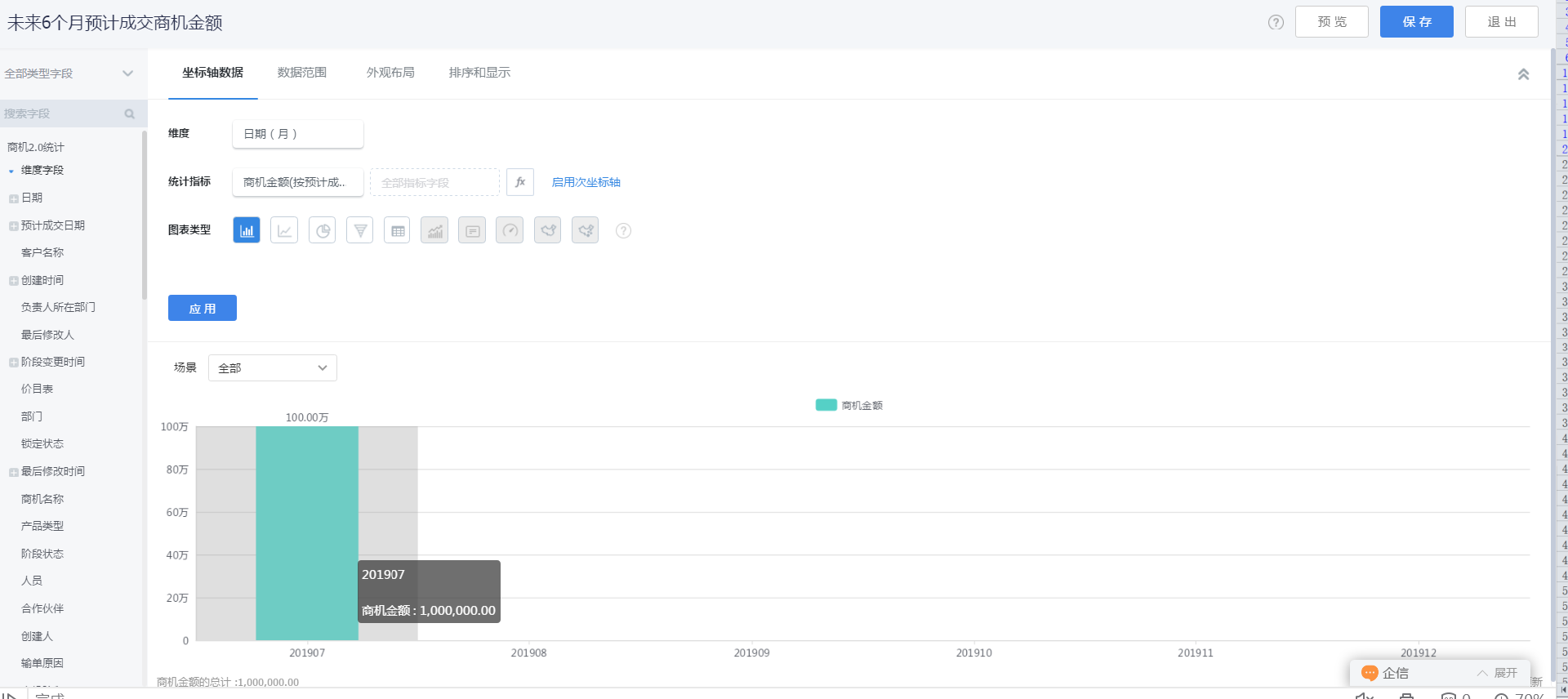Expand the 阶段变更时间 field node
Image resolution: width=1568 pixels, height=699 pixels.
(14, 363)
